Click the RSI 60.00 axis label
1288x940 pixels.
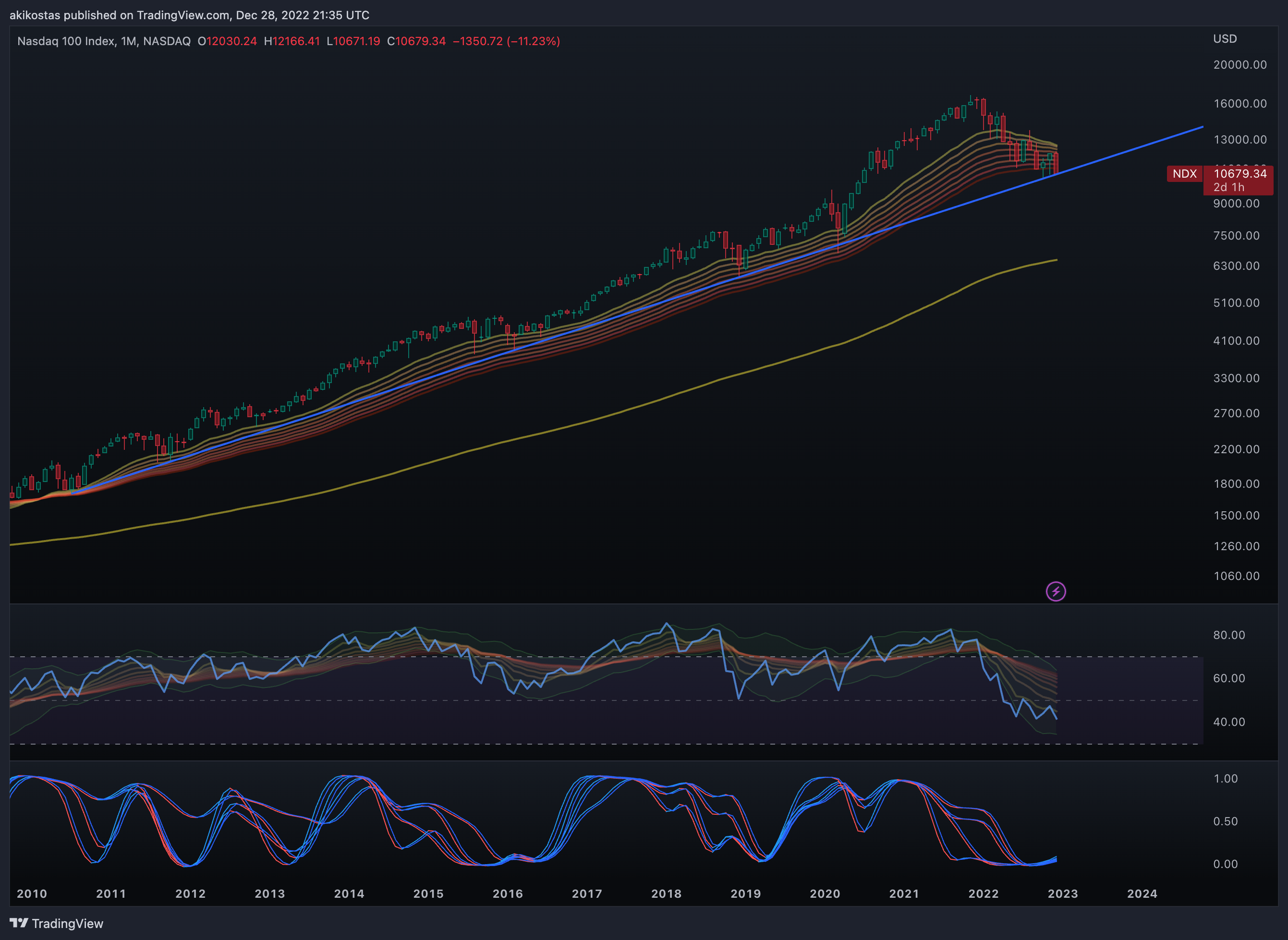(1229, 678)
